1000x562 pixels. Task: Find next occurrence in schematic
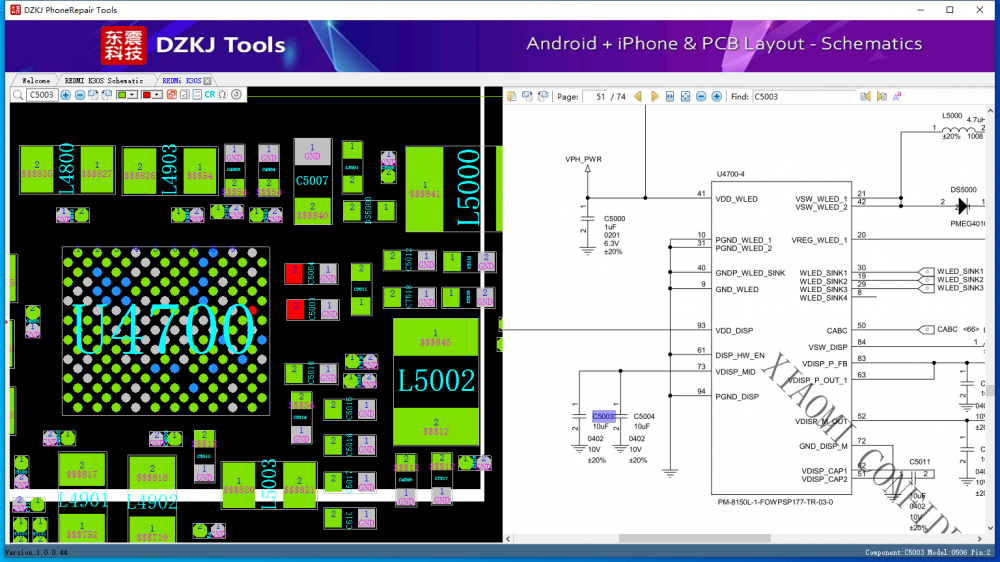881,97
